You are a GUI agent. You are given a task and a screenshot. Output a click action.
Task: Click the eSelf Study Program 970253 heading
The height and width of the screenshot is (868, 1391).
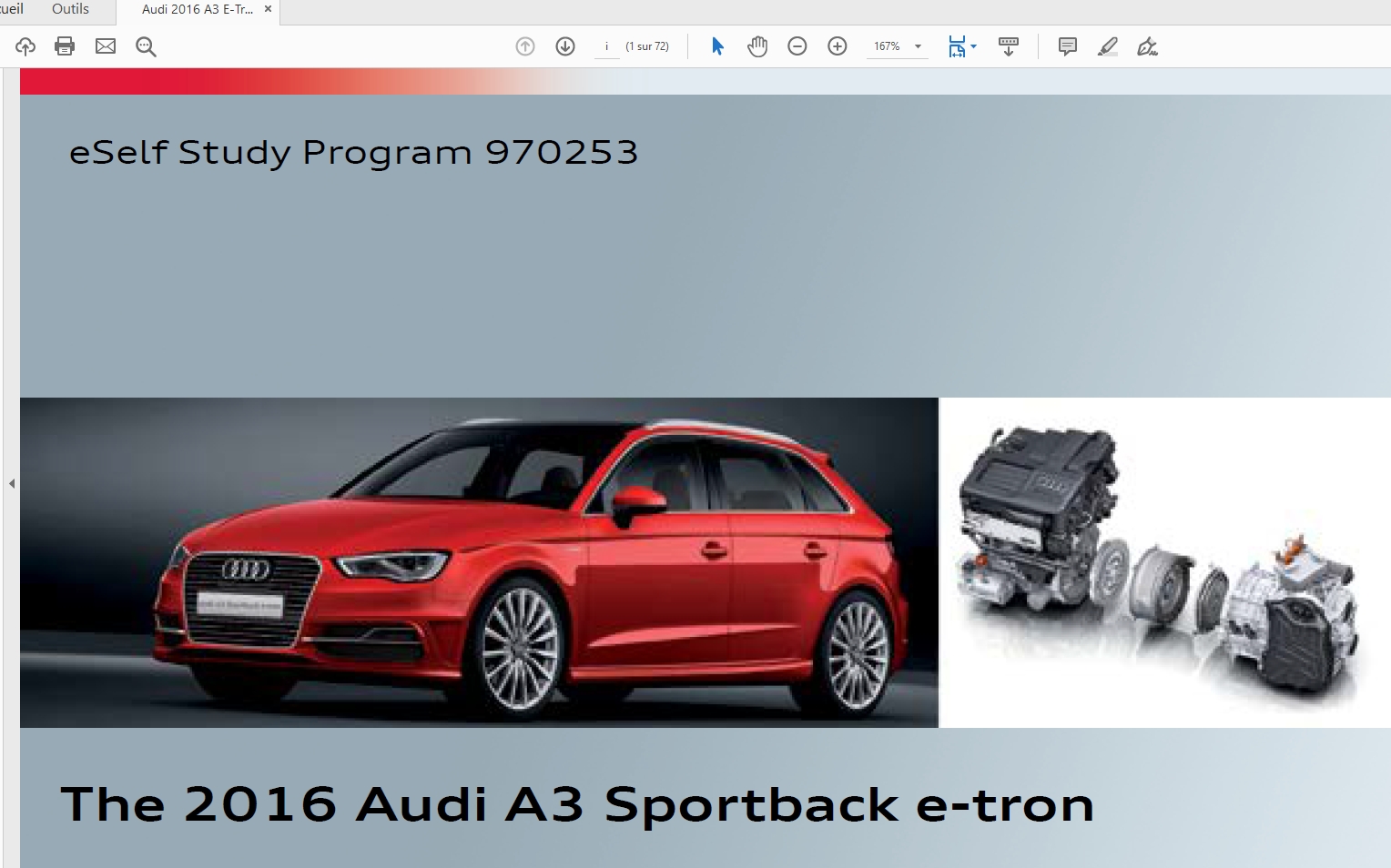pos(354,152)
